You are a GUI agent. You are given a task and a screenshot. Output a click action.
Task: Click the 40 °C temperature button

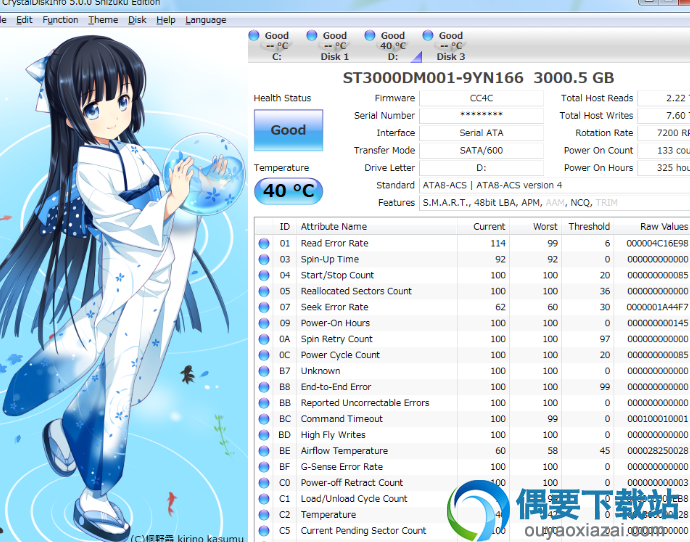click(288, 191)
